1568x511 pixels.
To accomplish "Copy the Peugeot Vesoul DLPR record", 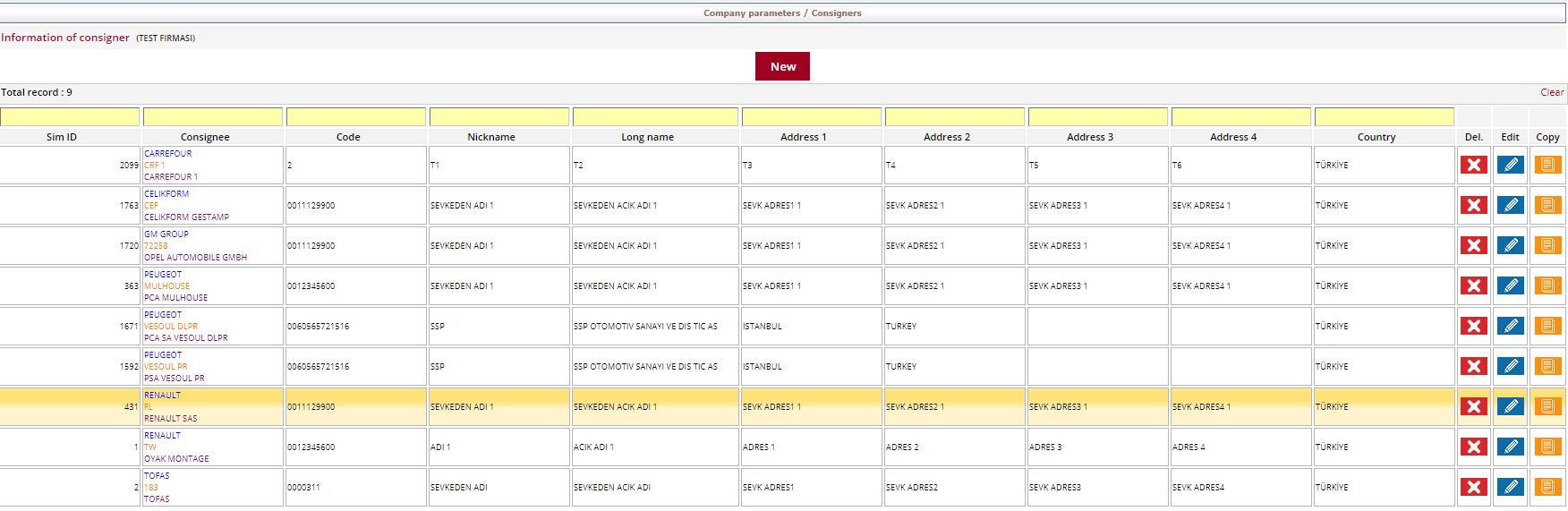I will [x=1547, y=326].
